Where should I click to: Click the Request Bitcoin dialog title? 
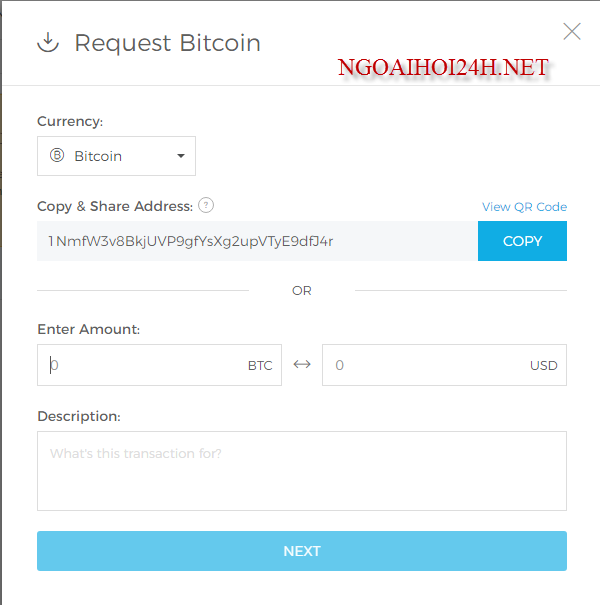coord(167,44)
